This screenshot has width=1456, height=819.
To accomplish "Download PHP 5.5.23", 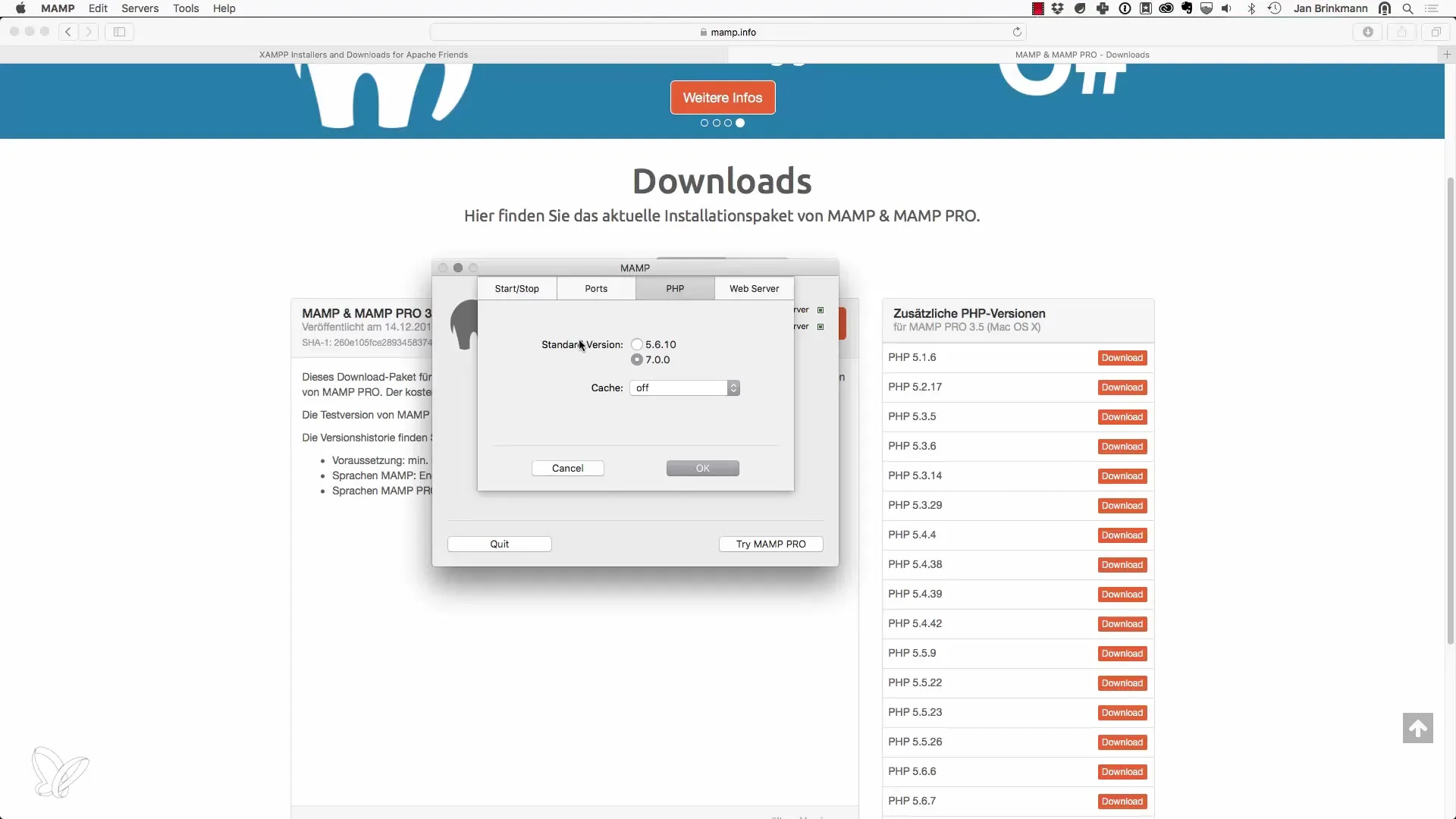I will pos(1122,713).
